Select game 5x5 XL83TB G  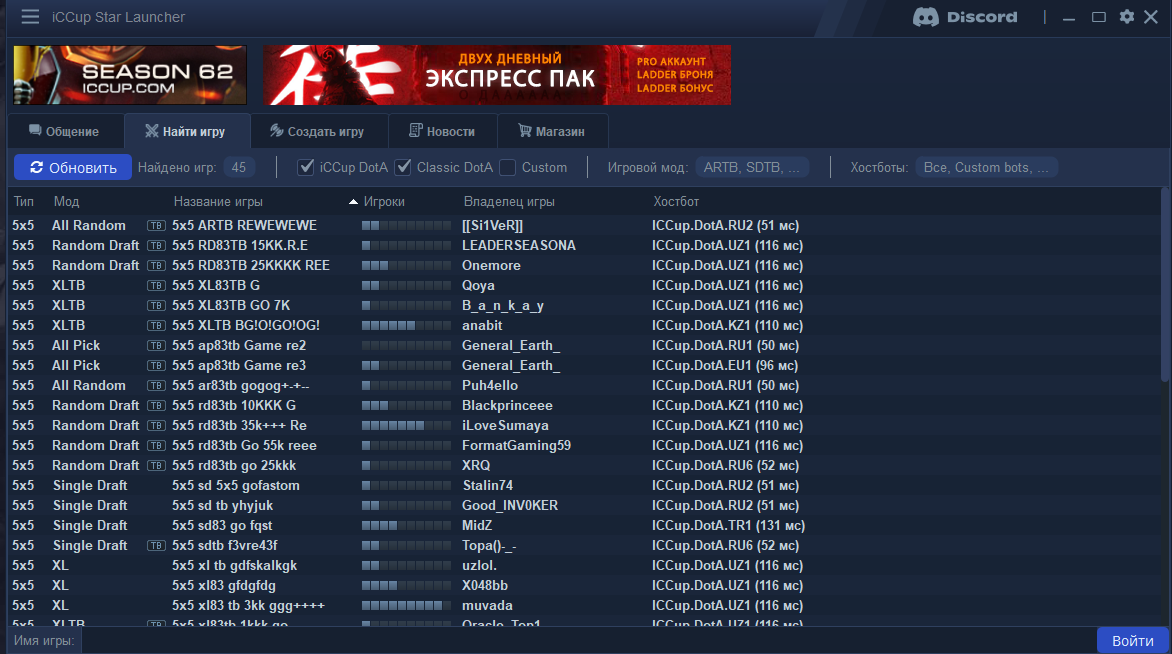(x=216, y=286)
